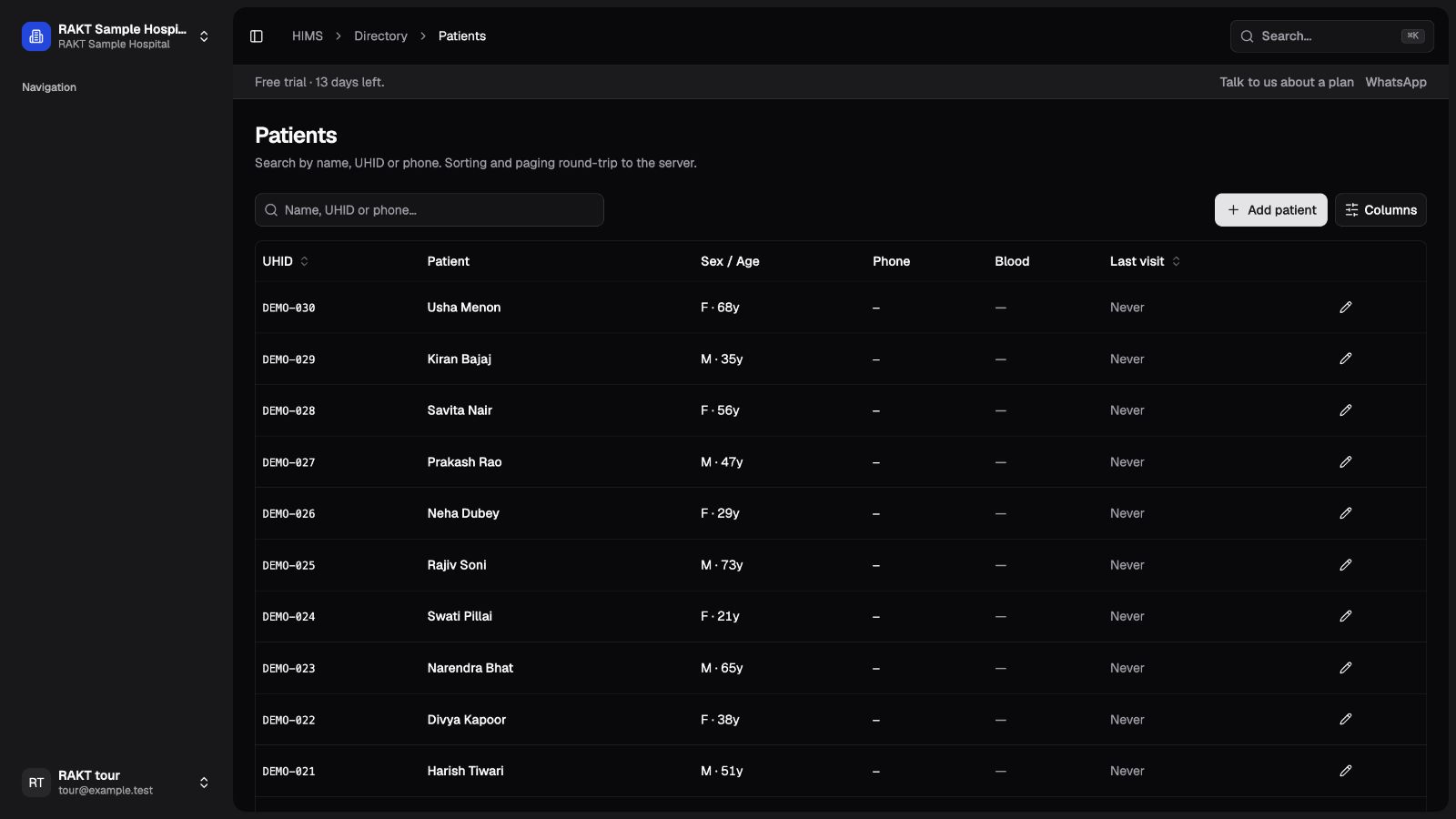Screen dimensions: 1456x819
Task: Edit patient Usha Menon with pencil icon
Action: pyautogui.click(x=1345, y=308)
